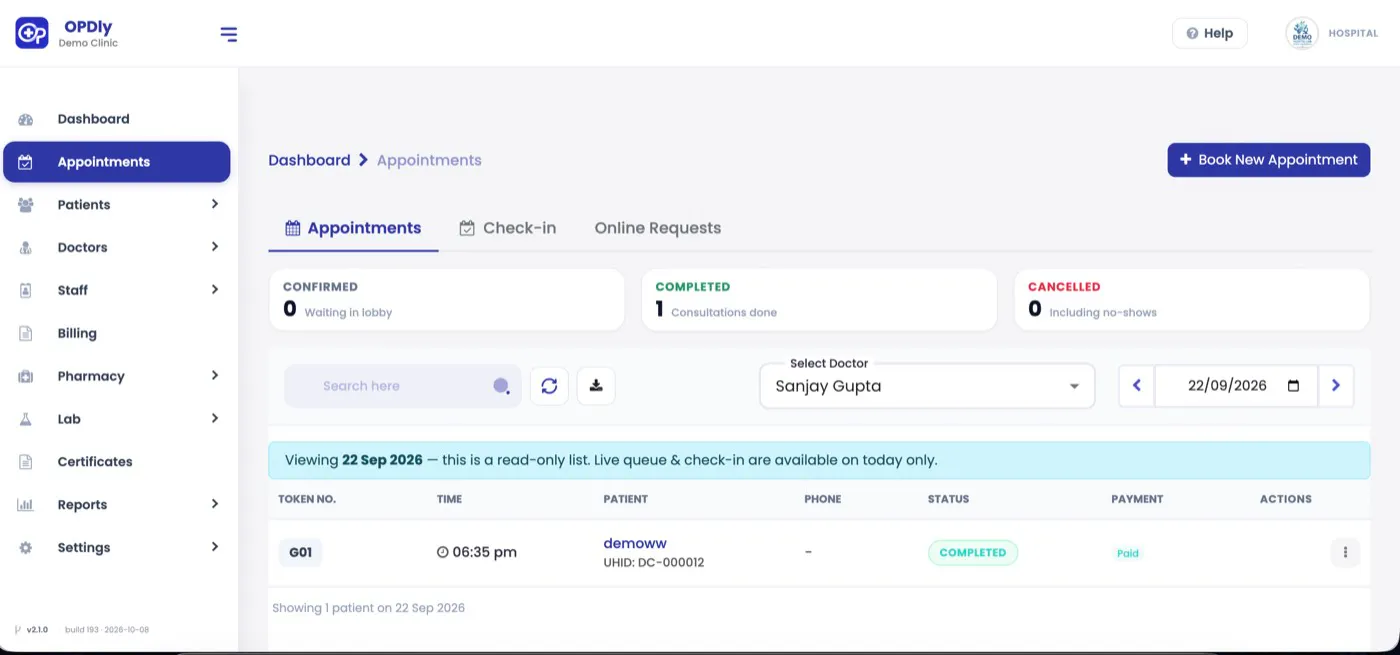Image resolution: width=1400 pixels, height=655 pixels.
Task: Click the Lab flask icon in sidebar
Action: (x=26, y=419)
